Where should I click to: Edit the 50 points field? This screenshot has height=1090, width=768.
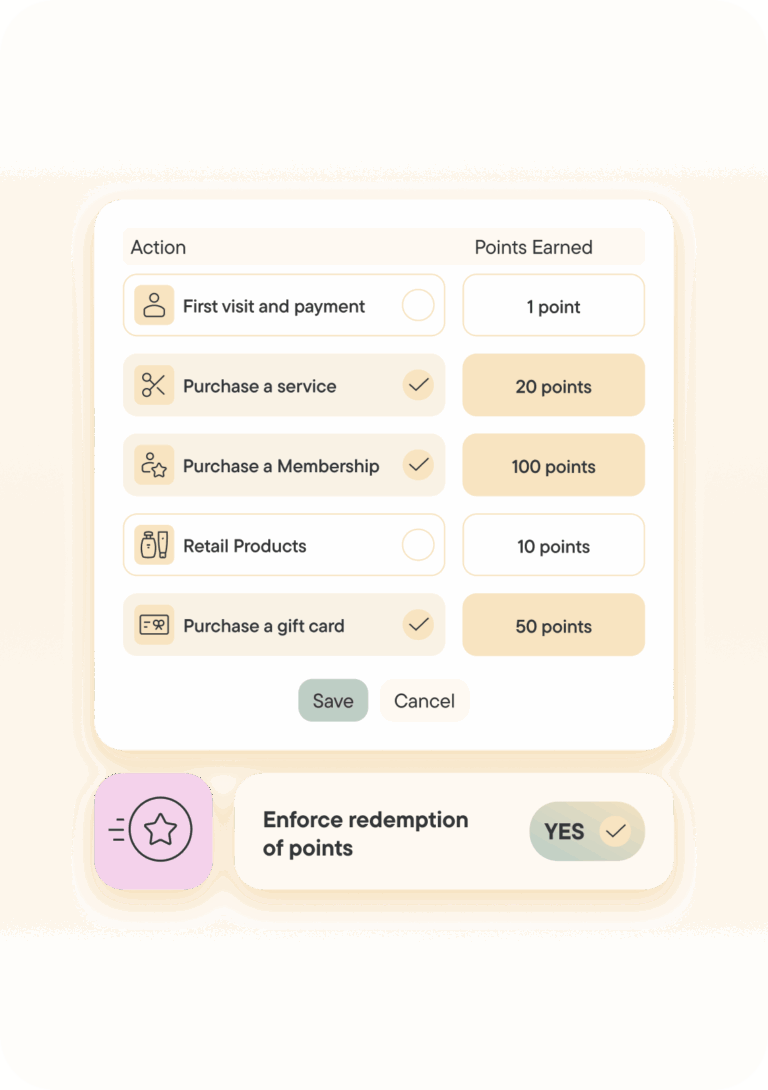pos(553,626)
